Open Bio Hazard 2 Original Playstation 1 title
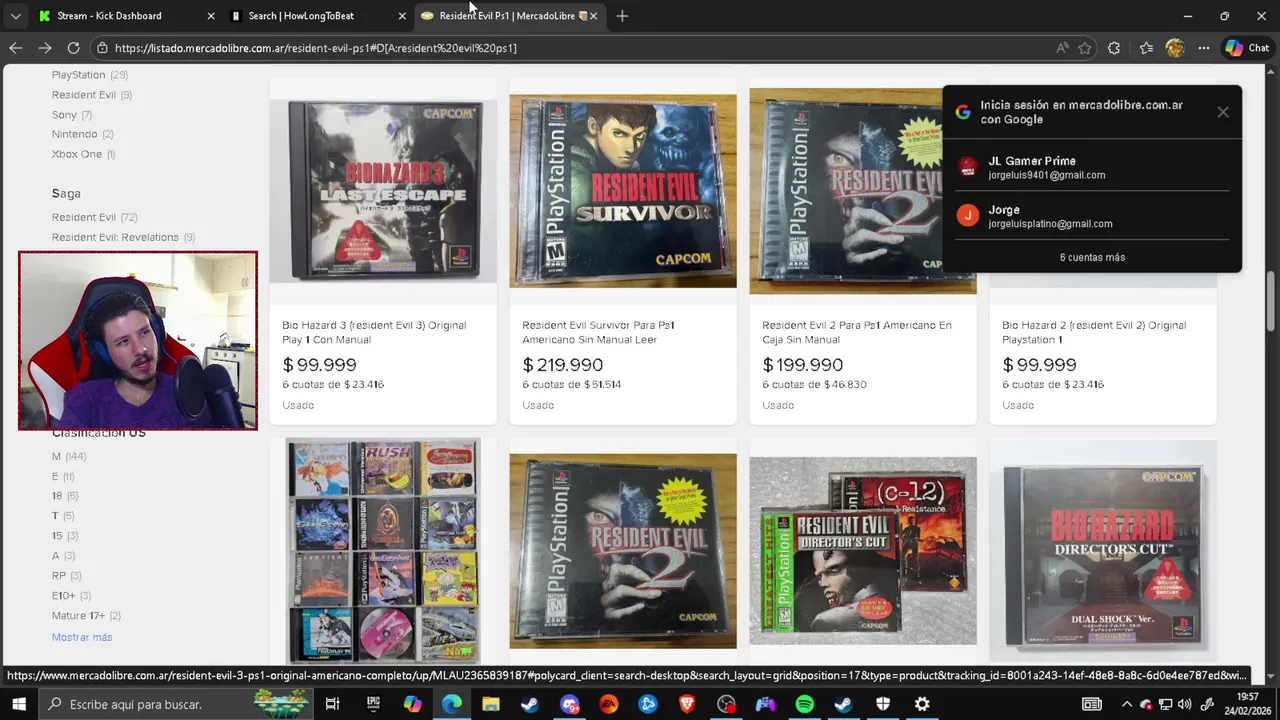Screen dimensions: 1280x720 (x=1094, y=332)
